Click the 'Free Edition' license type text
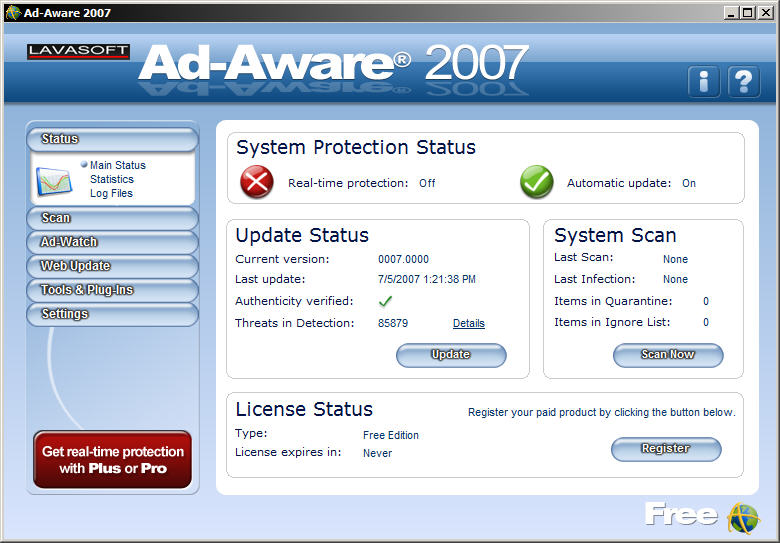Viewport: 780px width, 543px height. coord(391,435)
